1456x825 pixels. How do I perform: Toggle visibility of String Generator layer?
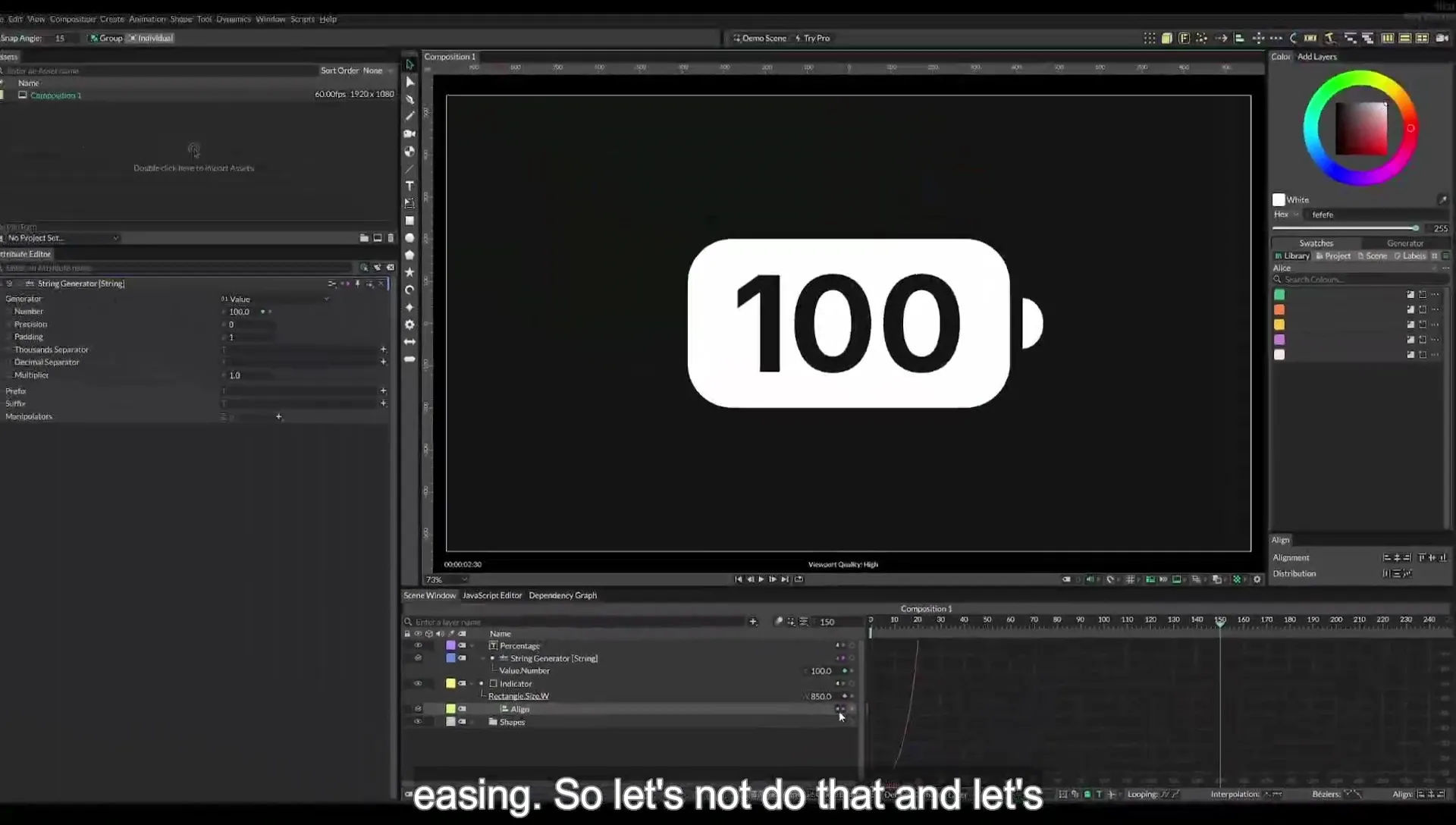(x=418, y=658)
